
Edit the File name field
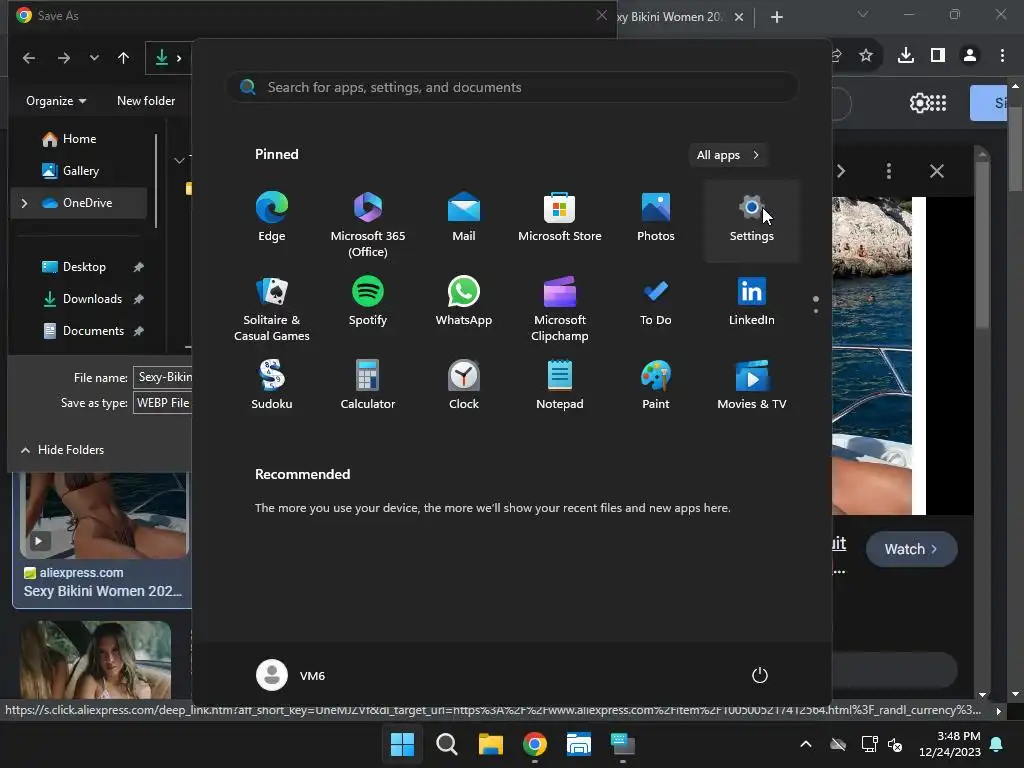163,377
